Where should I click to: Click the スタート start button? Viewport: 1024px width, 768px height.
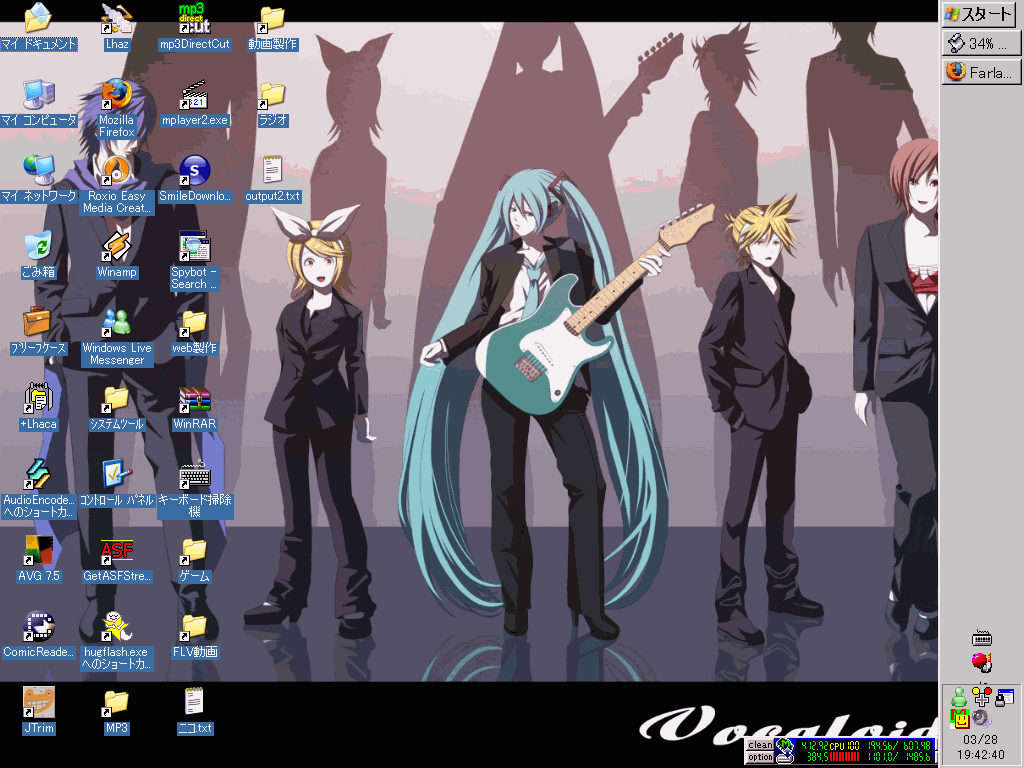pos(979,14)
